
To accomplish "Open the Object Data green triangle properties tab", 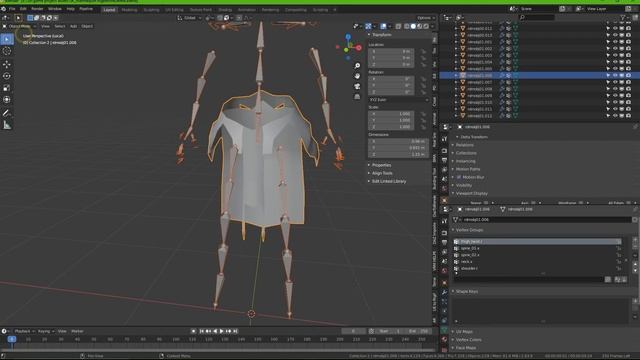I will (444, 330).
